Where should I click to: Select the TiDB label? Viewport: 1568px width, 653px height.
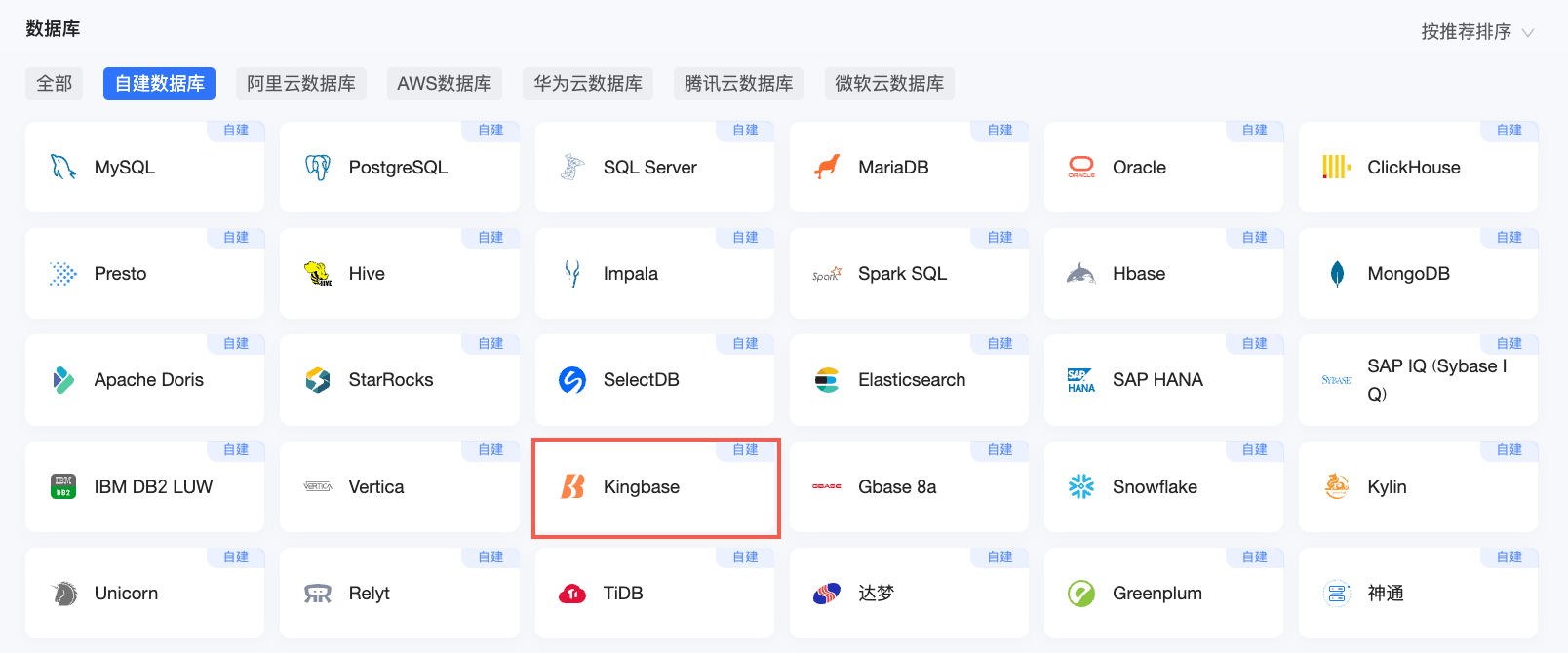[x=623, y=593]
